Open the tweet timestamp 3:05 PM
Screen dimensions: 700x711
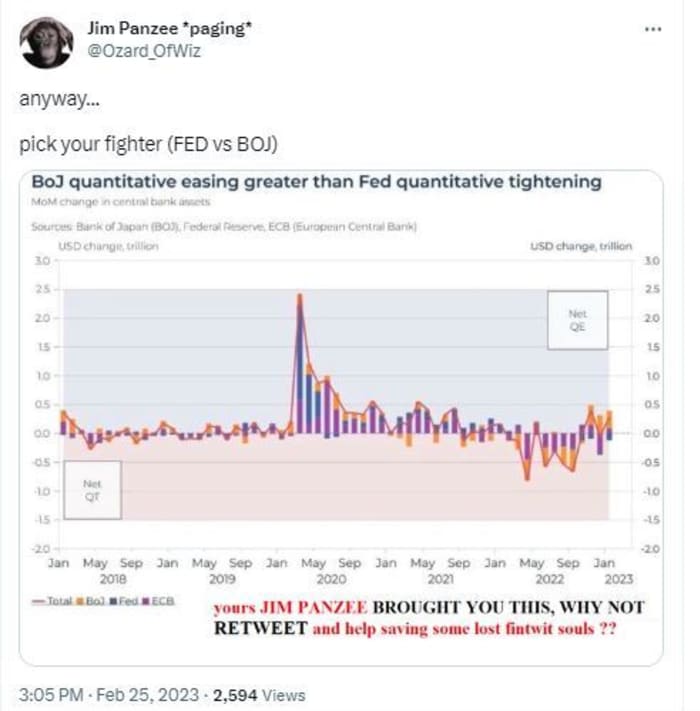(x=51, y=695)
